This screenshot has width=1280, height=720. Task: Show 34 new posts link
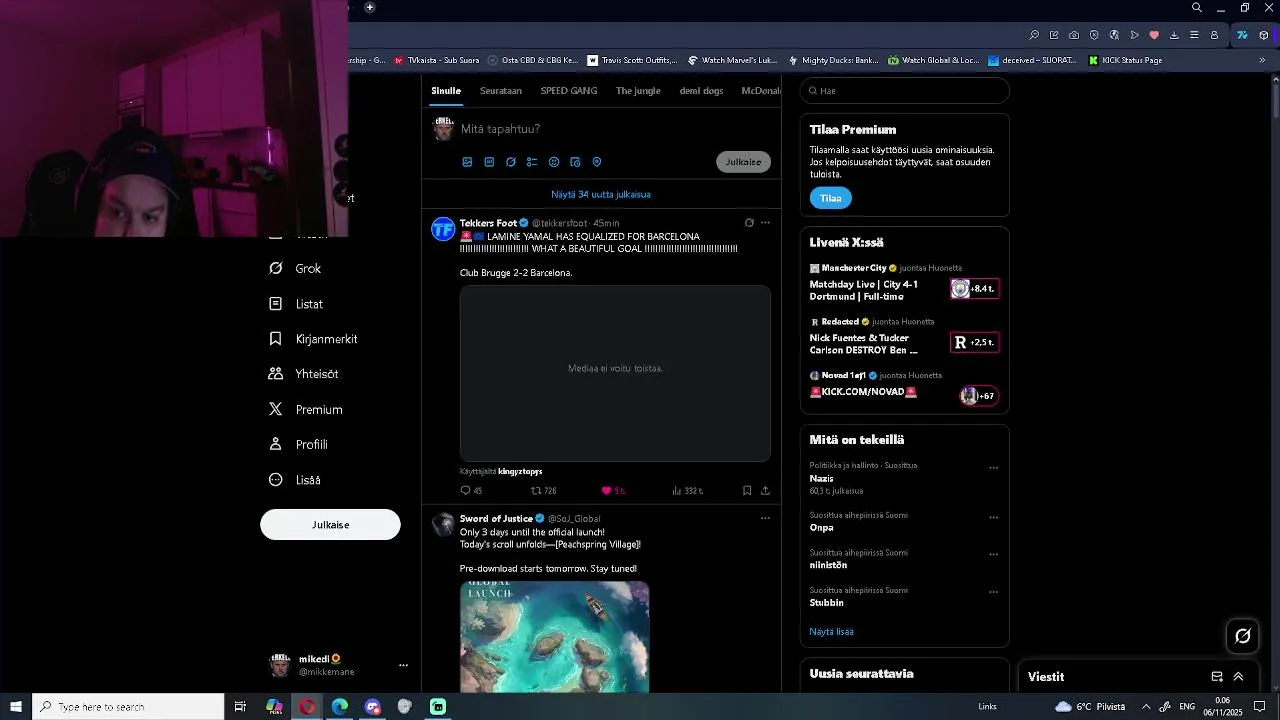[601, 195]
